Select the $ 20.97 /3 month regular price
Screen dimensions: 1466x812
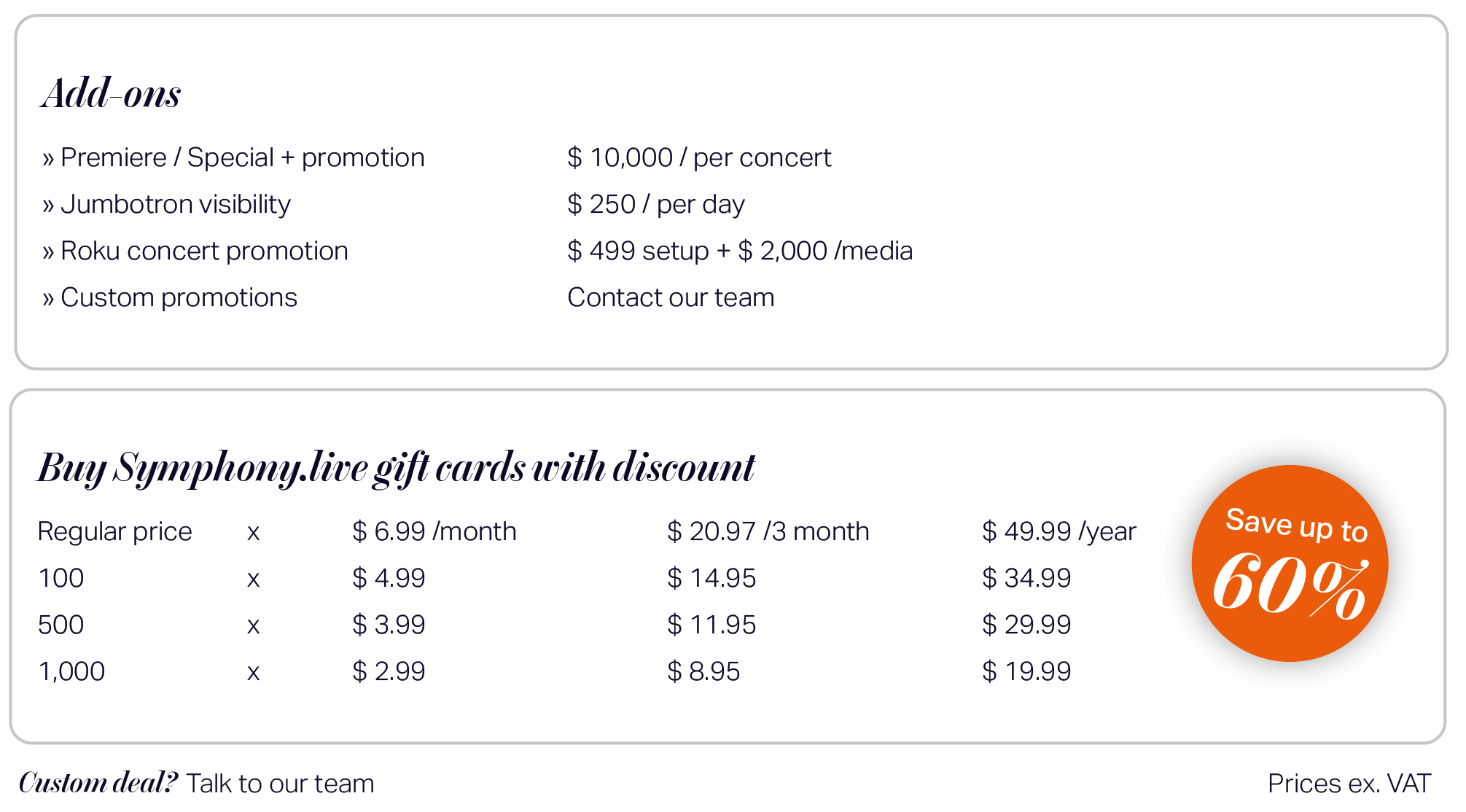pyautogui.click(x=768, y=531)
